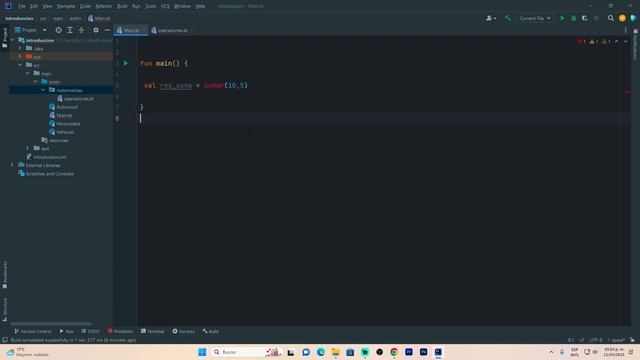Open the Current File run configuration dropdown
The height and width of the screenshot is (360, 640).
(x=535, y=18)
